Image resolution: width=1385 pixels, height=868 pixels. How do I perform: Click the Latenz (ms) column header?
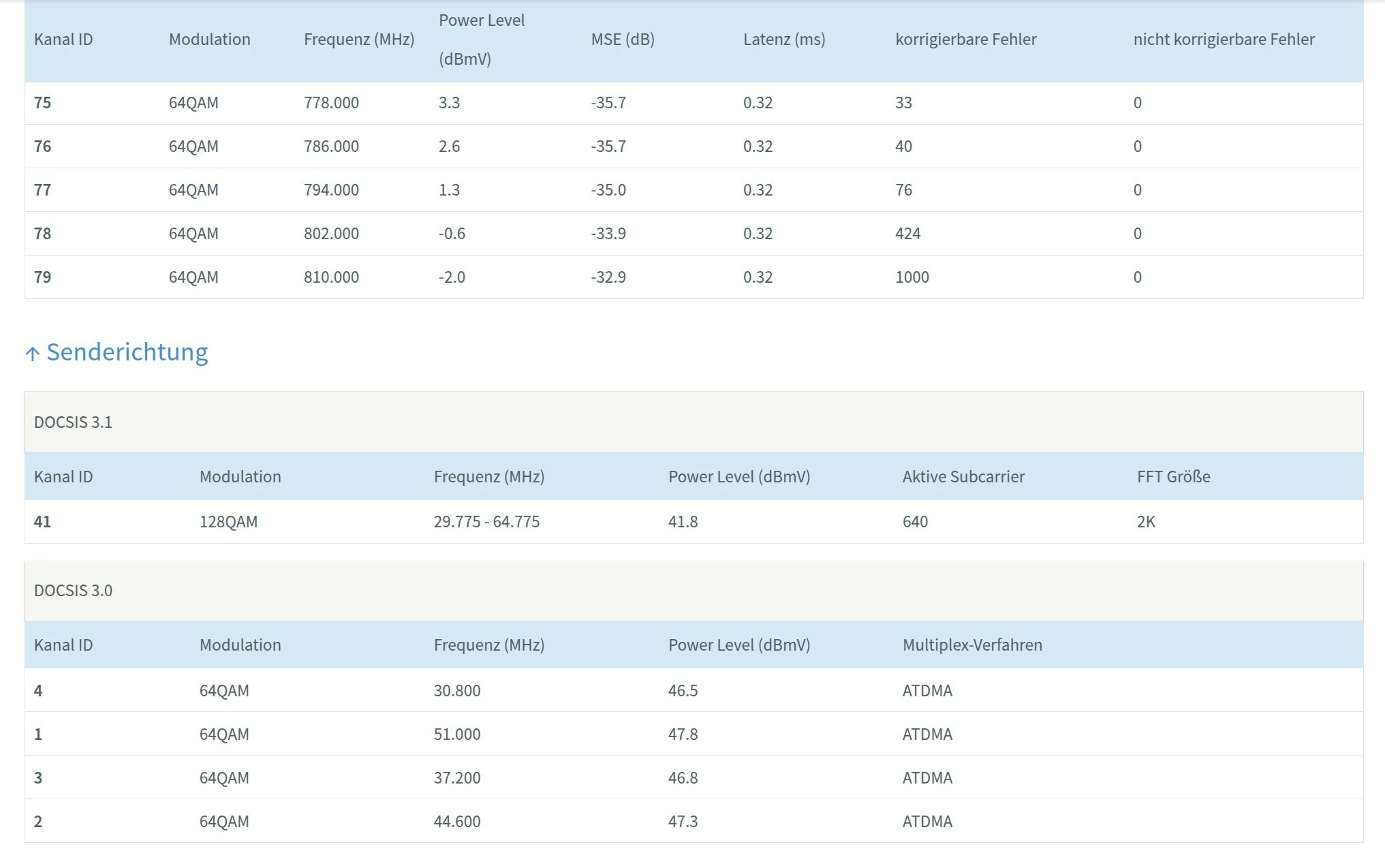pyautogui.click(x=783, y=40)
